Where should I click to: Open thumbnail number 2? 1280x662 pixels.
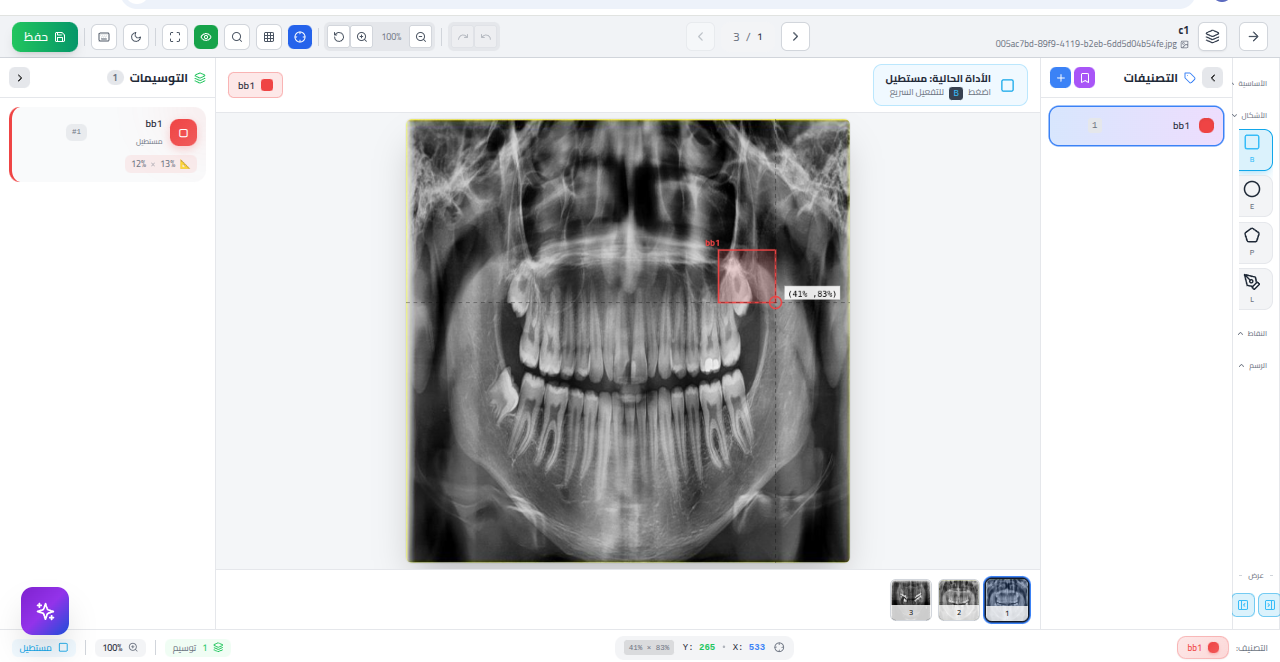coord(959,600)
